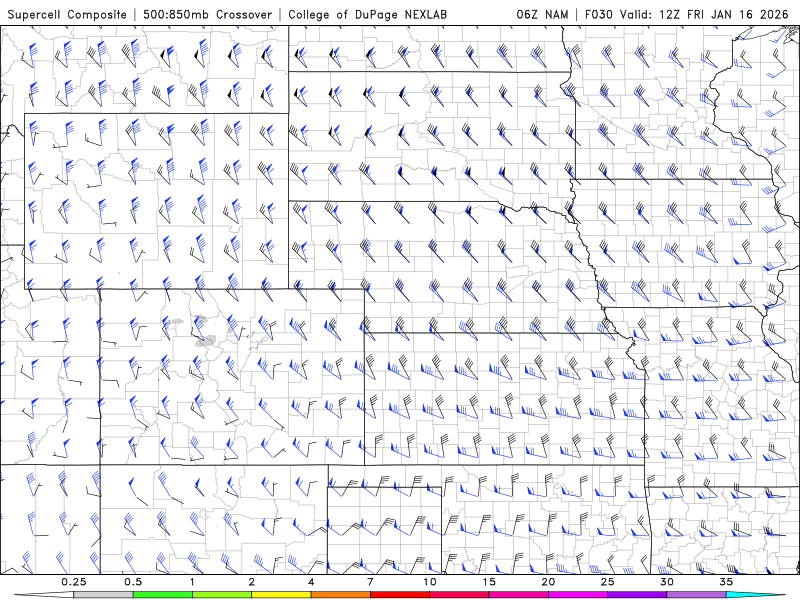Select the yellow 2–4 legend color segment
Viewport: 800px width, 600px height.
point(281,595)
